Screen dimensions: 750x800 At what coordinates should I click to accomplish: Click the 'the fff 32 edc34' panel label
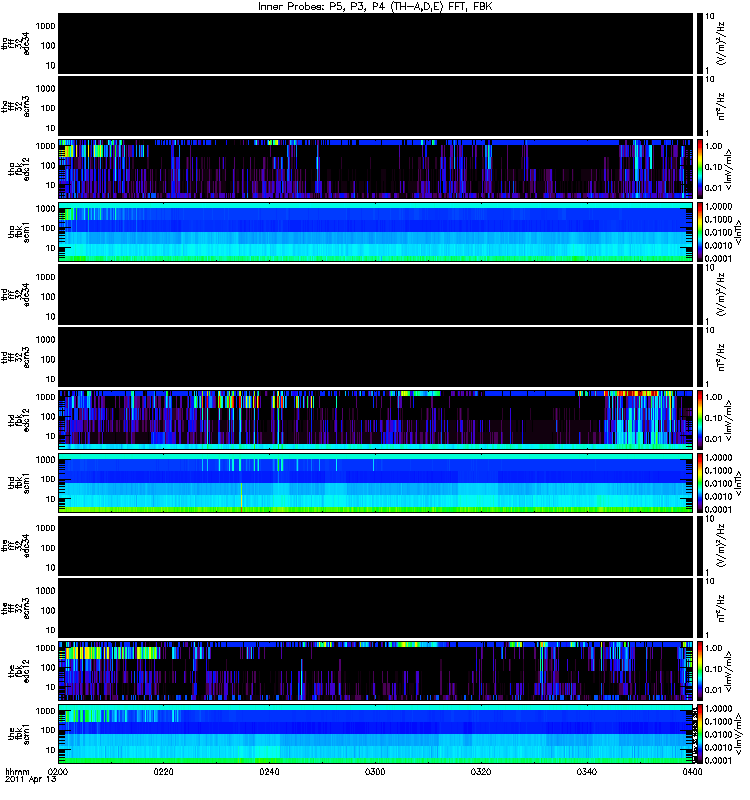point(16,546)
